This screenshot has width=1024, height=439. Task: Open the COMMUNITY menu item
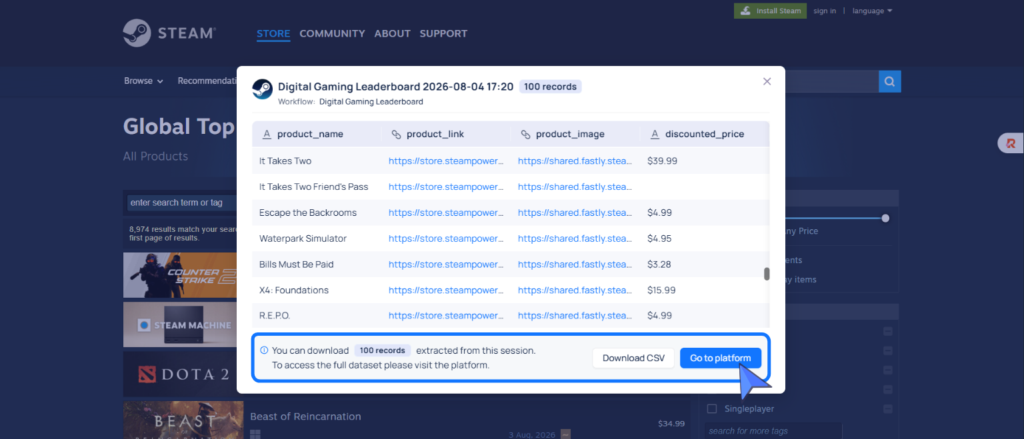coord(332,33)
